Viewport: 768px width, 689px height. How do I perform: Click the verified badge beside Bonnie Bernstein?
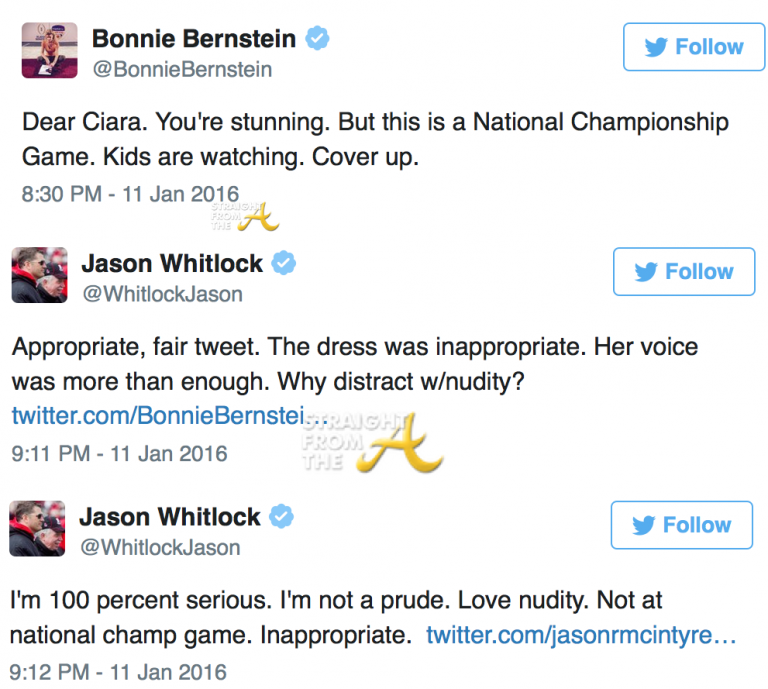[318, 39]
